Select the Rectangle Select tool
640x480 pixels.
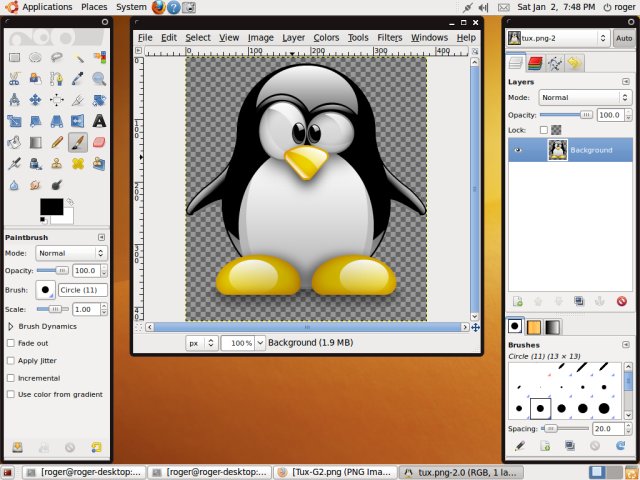[15, 58]
